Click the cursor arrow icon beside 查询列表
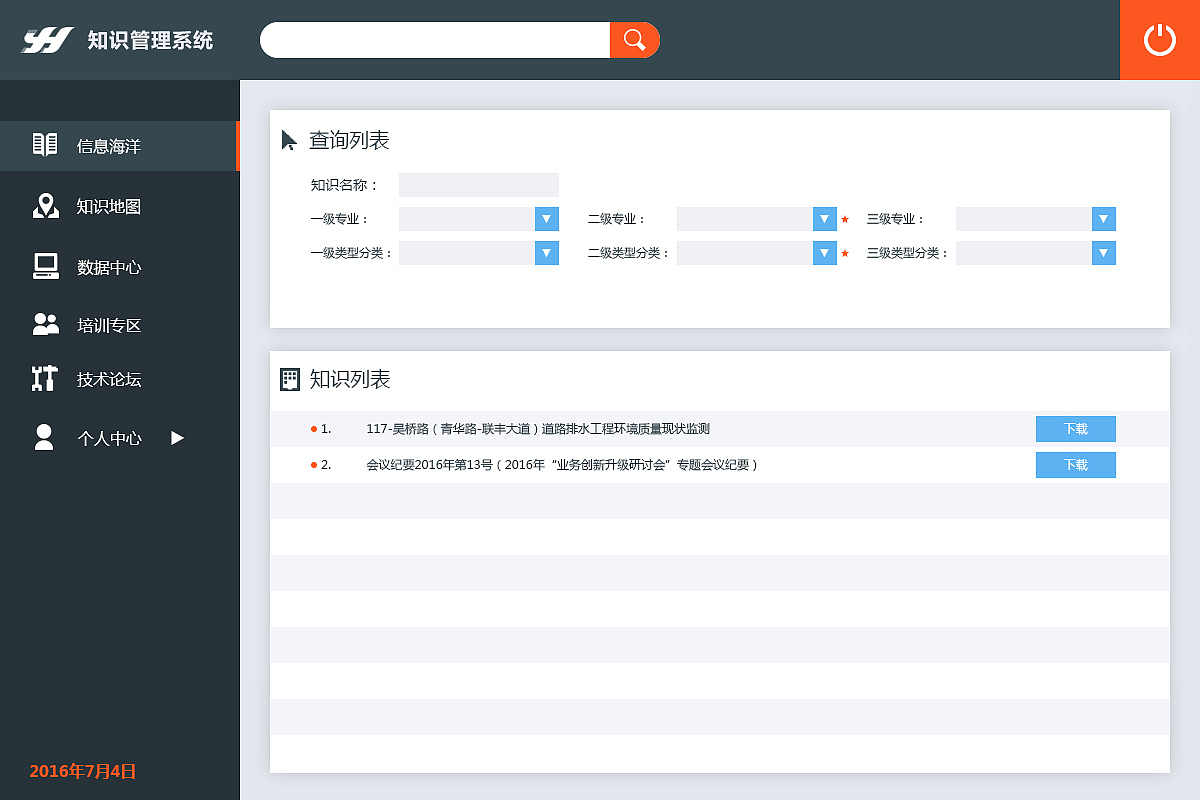Viewport: 1200px width, 800px height. [288, 140]
